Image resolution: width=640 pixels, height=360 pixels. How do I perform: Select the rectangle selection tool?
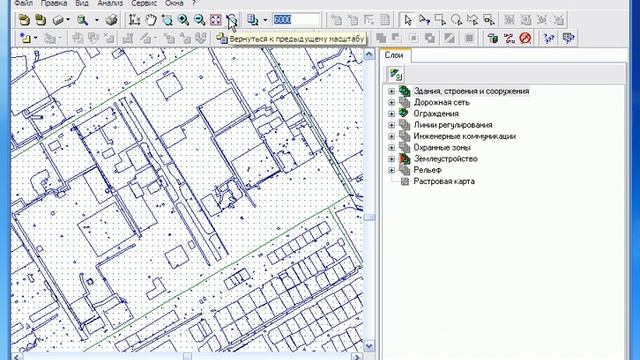440,20
